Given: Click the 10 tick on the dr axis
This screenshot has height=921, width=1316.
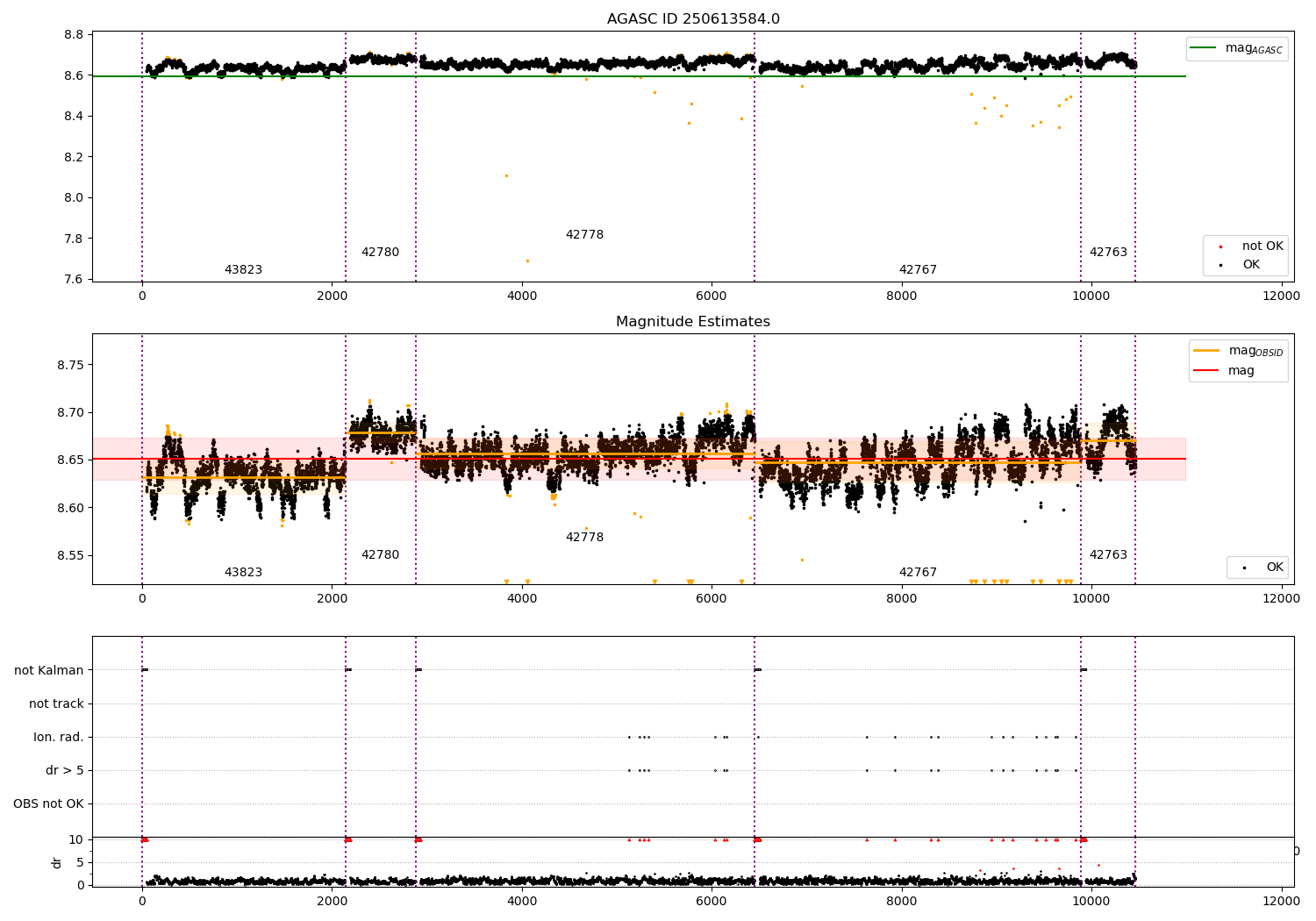Looking at the screenshot, I should 76,839.
